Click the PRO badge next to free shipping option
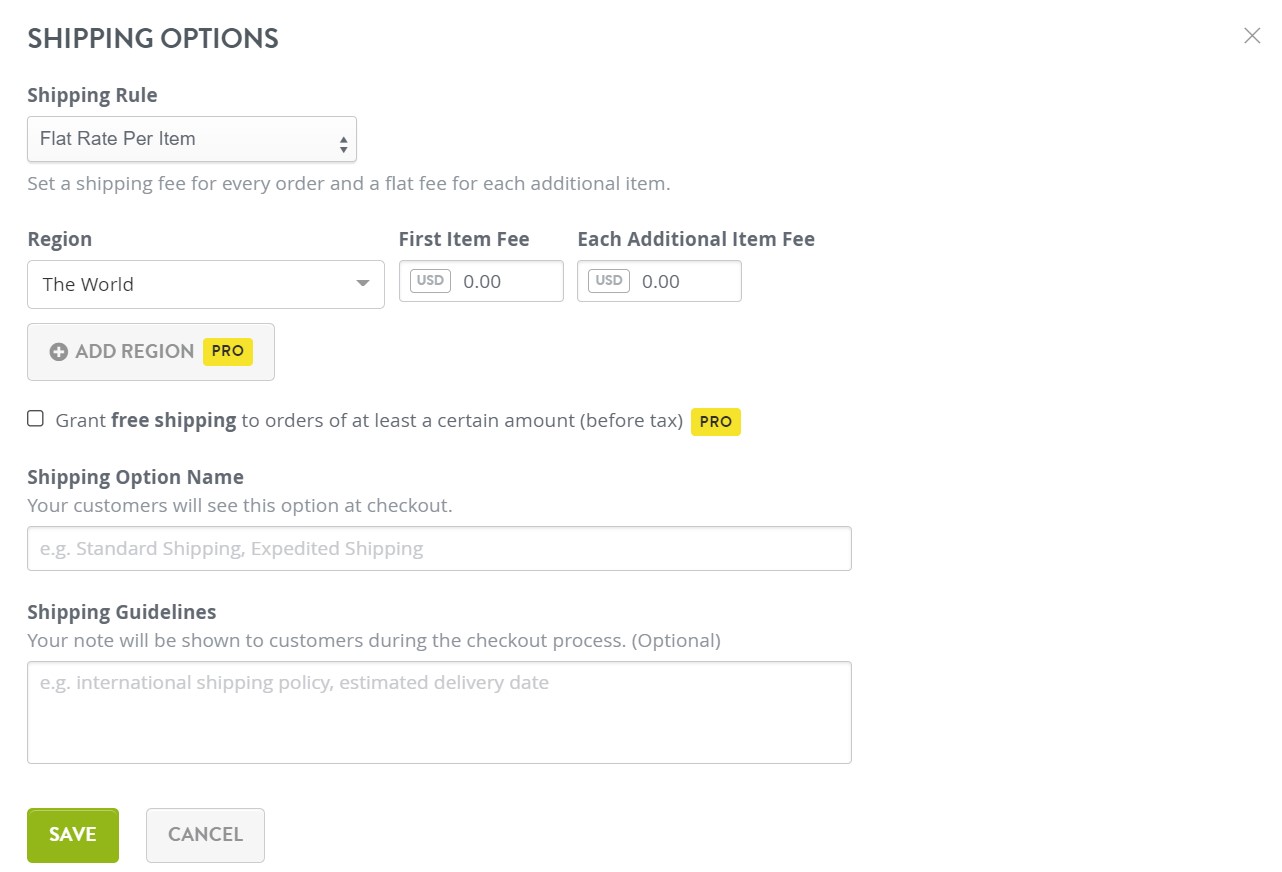The width and height of the screenshot is (1282, 872). [x=715, y=422]
